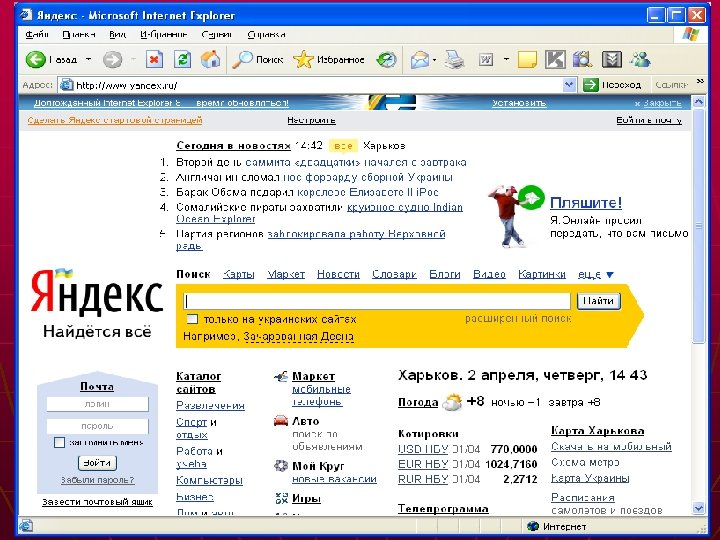Click the vertical scrollbar thumb
720x540 pixels.
(698, 225)
